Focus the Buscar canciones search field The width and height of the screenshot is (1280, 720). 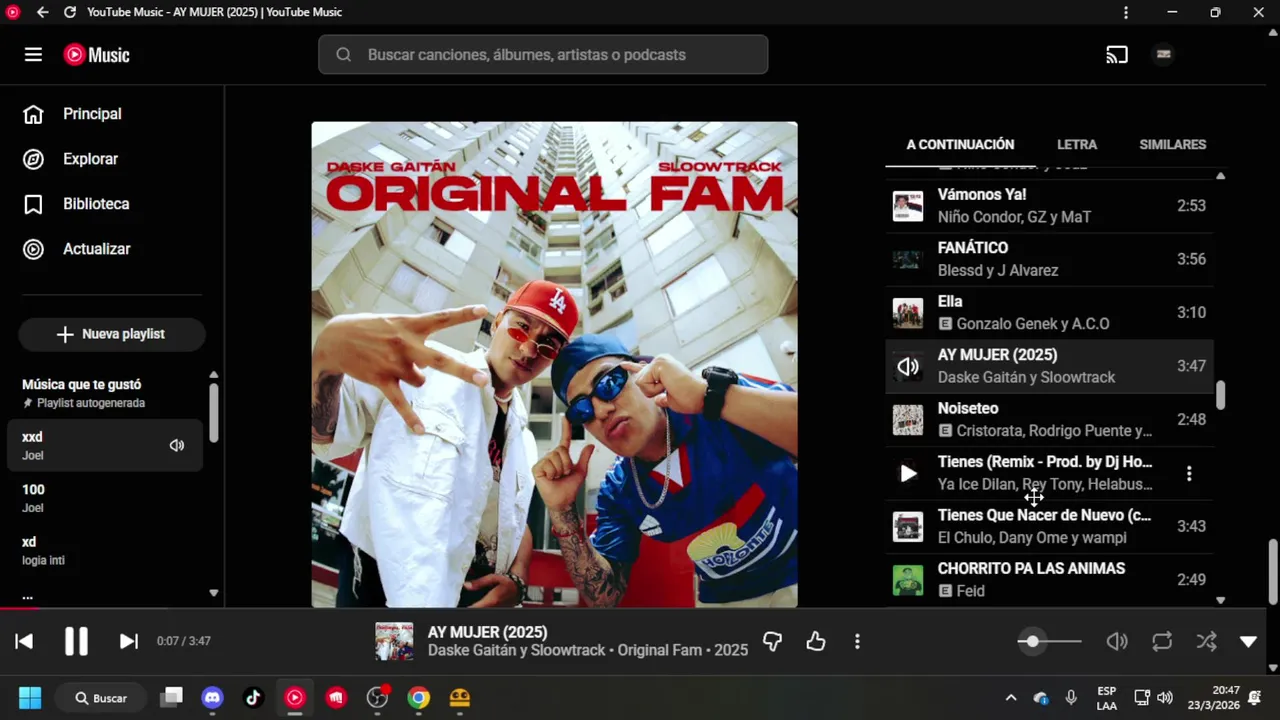coord(543,55)
